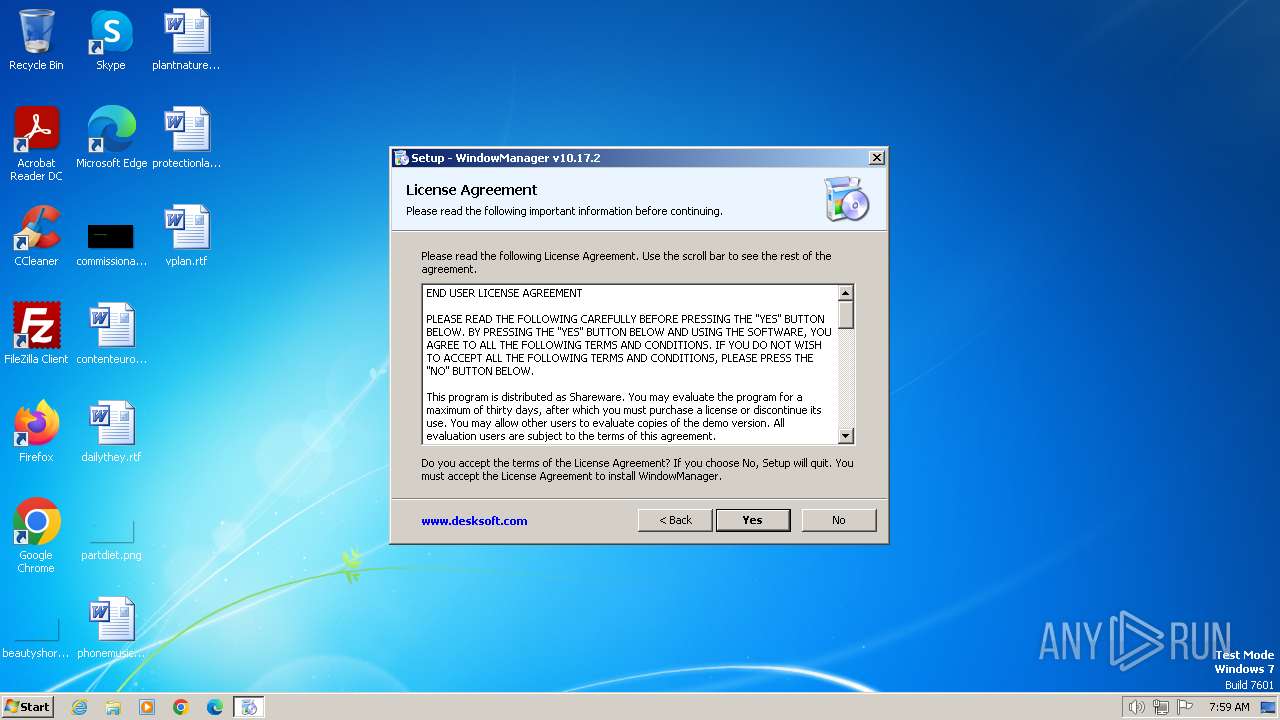
Task: Open the plantnature document on desktop
Action: tap(186, 40)
